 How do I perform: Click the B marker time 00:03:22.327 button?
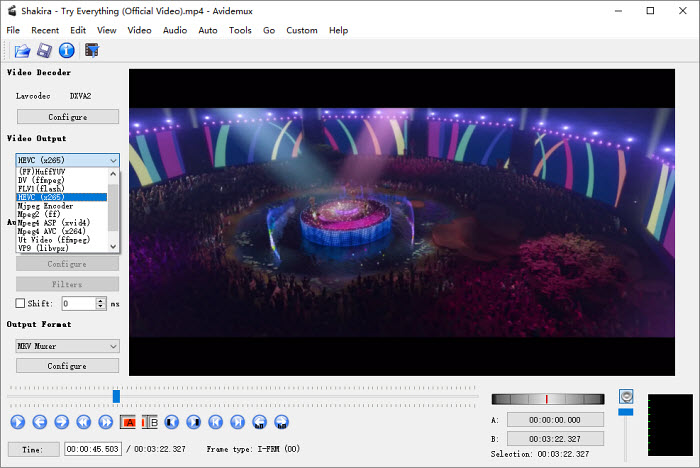(x=555, y=439)
